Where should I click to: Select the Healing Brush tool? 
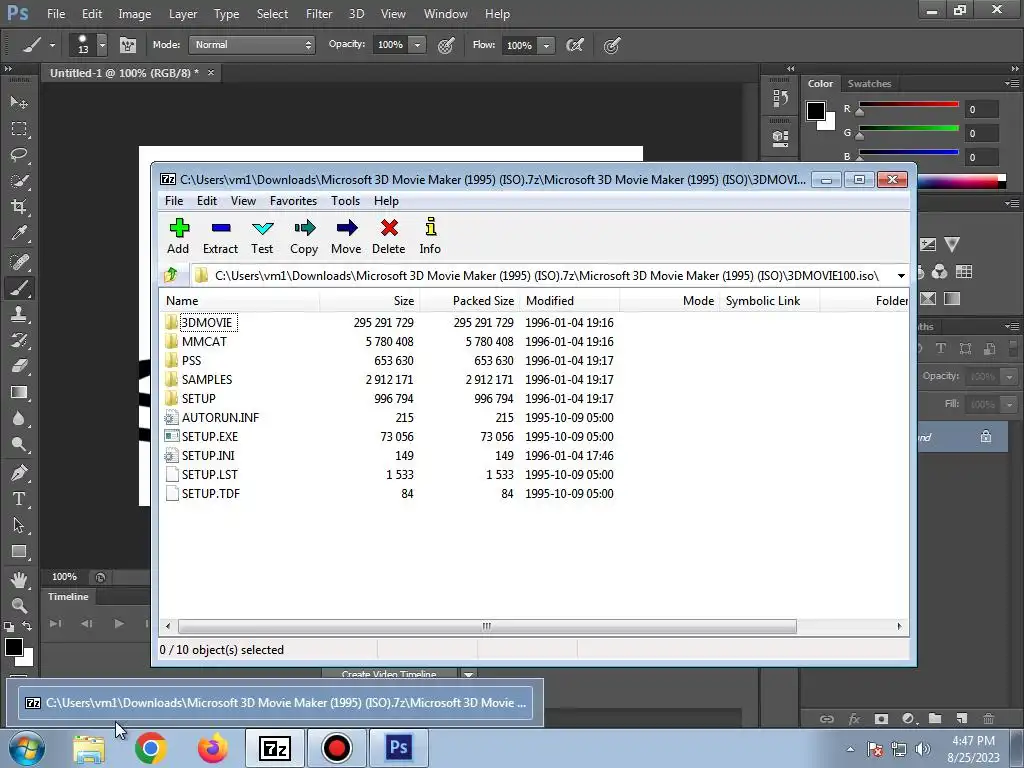(x=19, y=262)
